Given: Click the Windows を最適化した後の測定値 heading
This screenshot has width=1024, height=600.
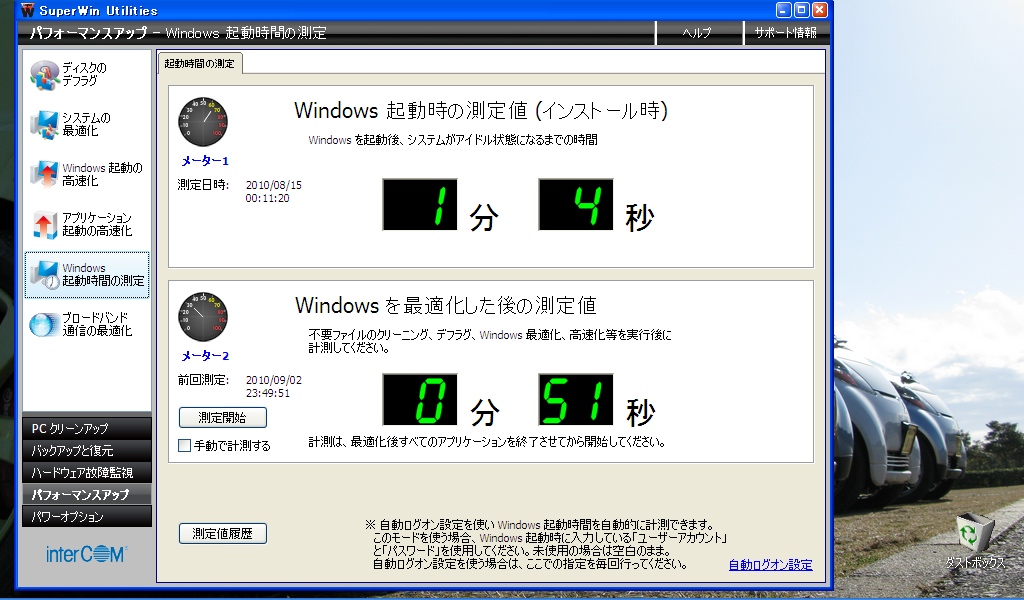Looking at the screenshot, I should (445, 305).
